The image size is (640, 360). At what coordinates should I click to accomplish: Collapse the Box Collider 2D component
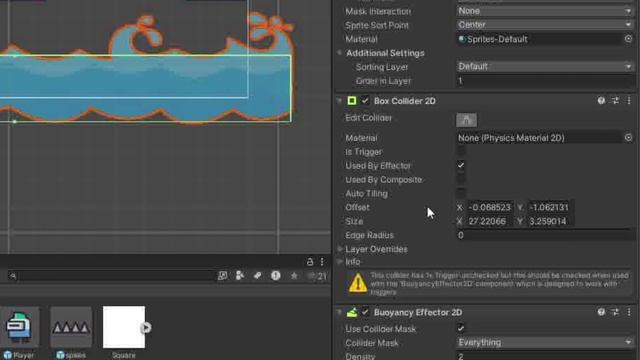coord(339,101)
